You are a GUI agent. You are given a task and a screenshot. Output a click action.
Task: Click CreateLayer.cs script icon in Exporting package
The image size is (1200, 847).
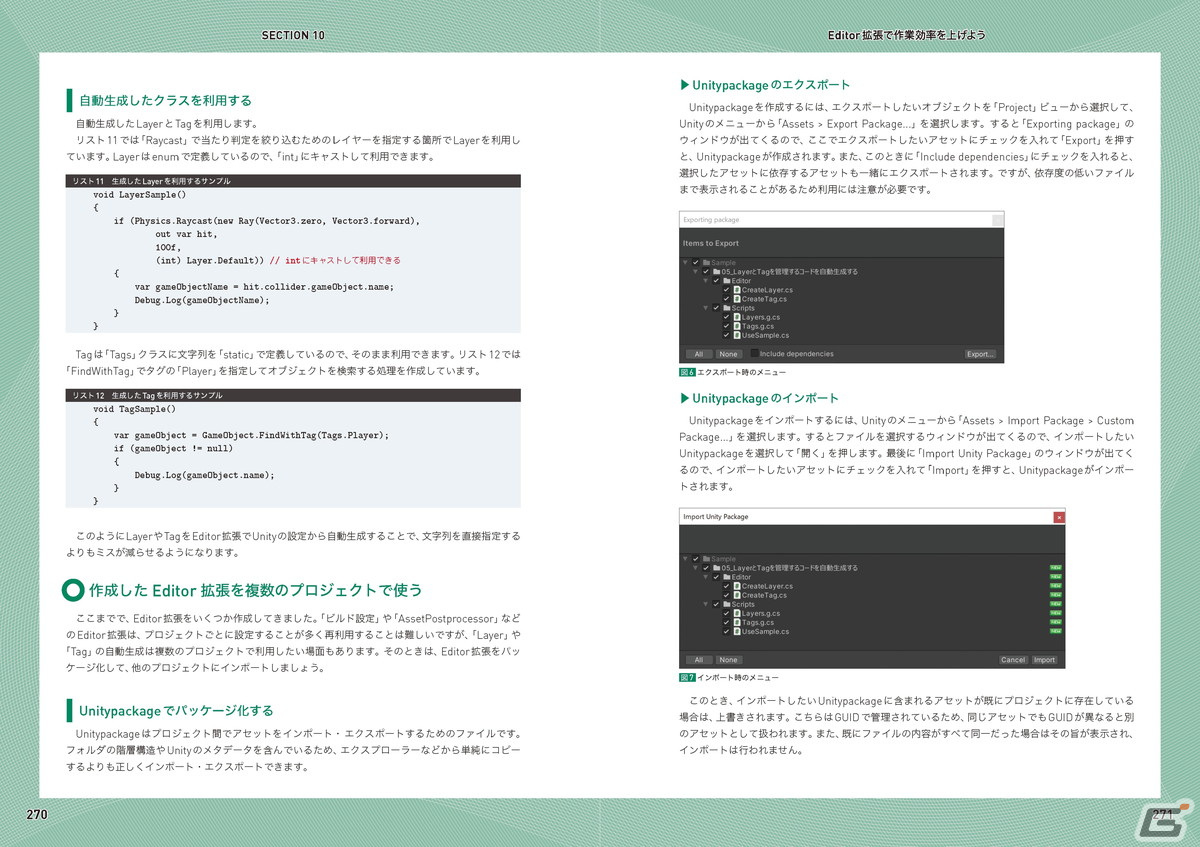(x=737, y=290)
